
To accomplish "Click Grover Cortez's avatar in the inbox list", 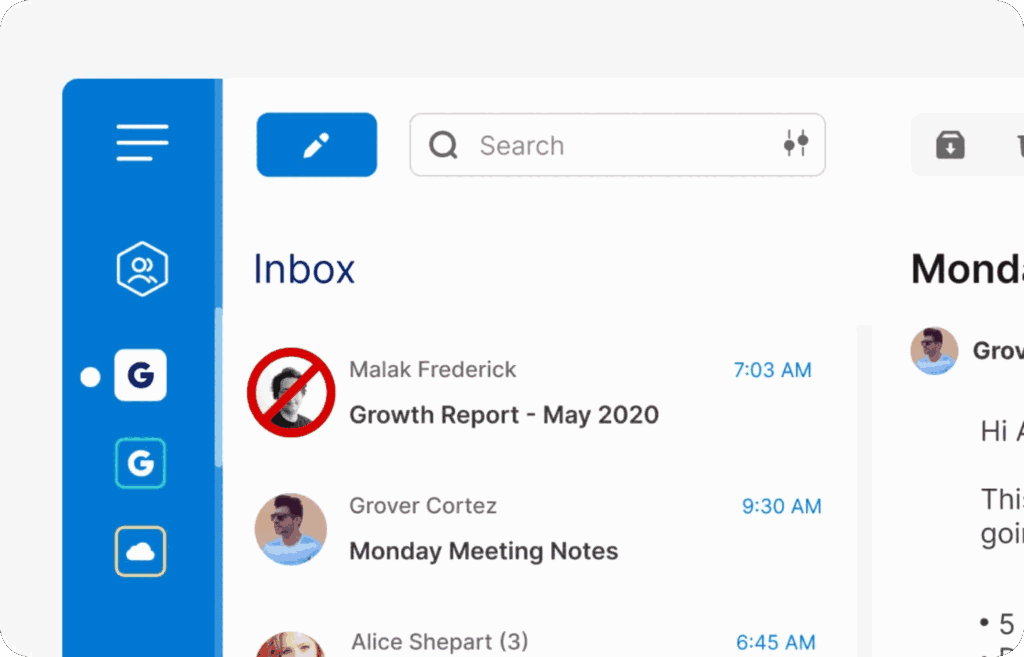I will click(291, 528).
